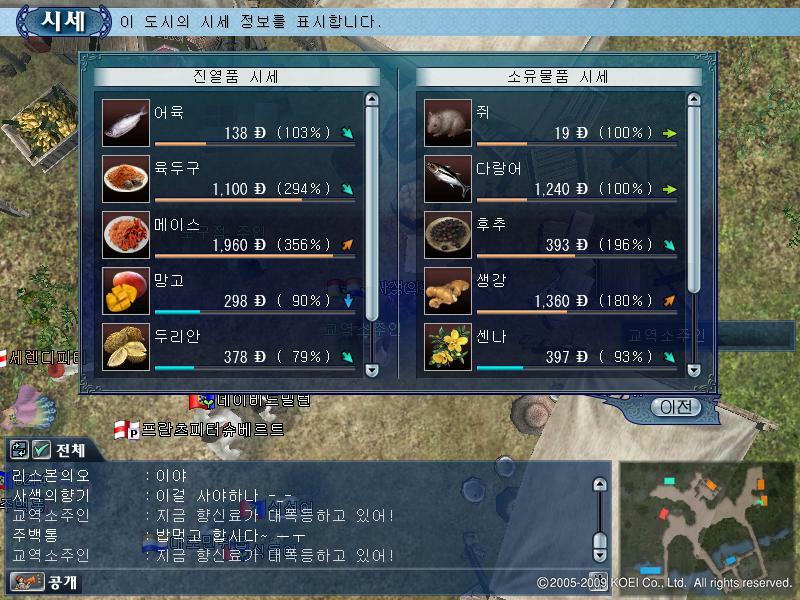This screenshot has width=800, height=600.
Task: Click down arrow of 소유물품 시세 list
Action: pyautogui.click(x=693, y=370)
